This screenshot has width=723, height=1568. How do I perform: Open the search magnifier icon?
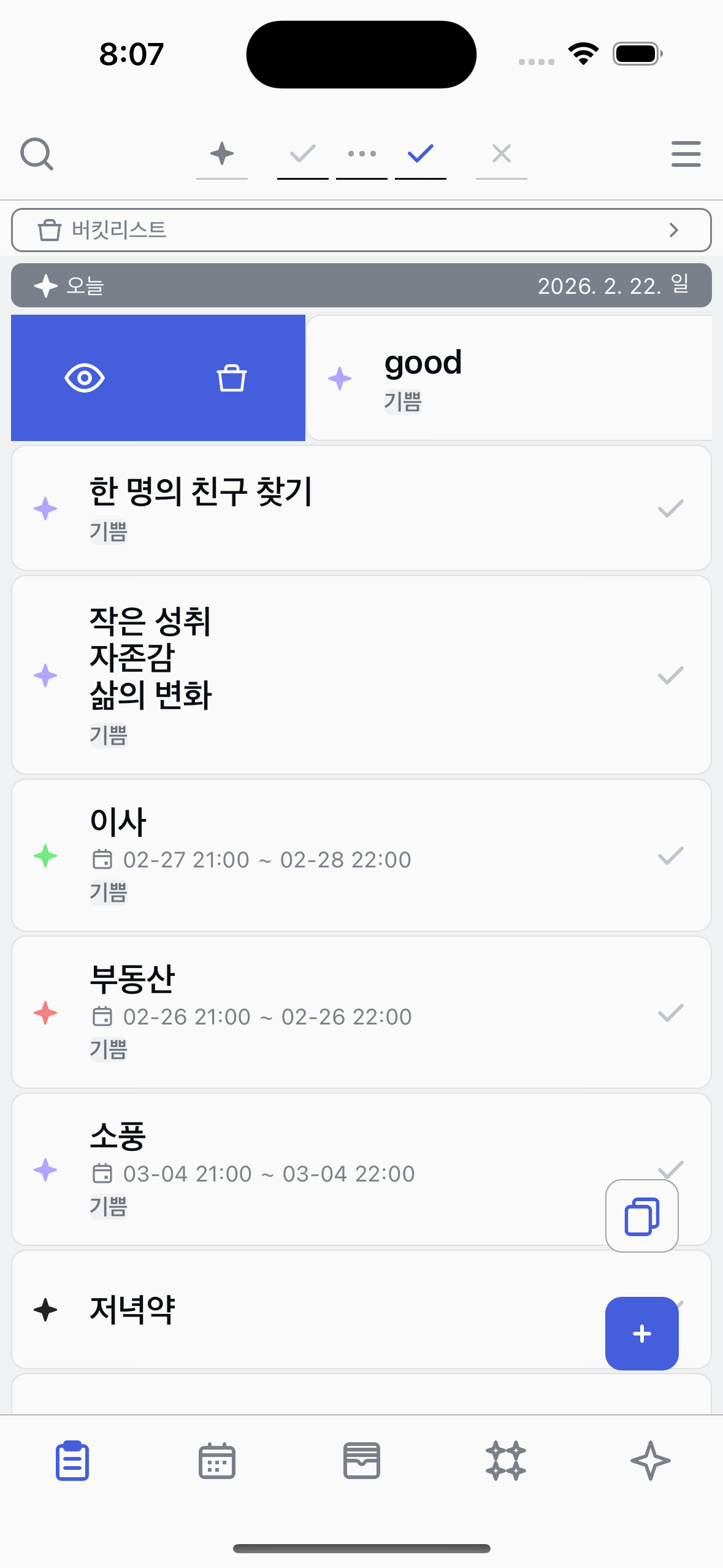point(37,154)
